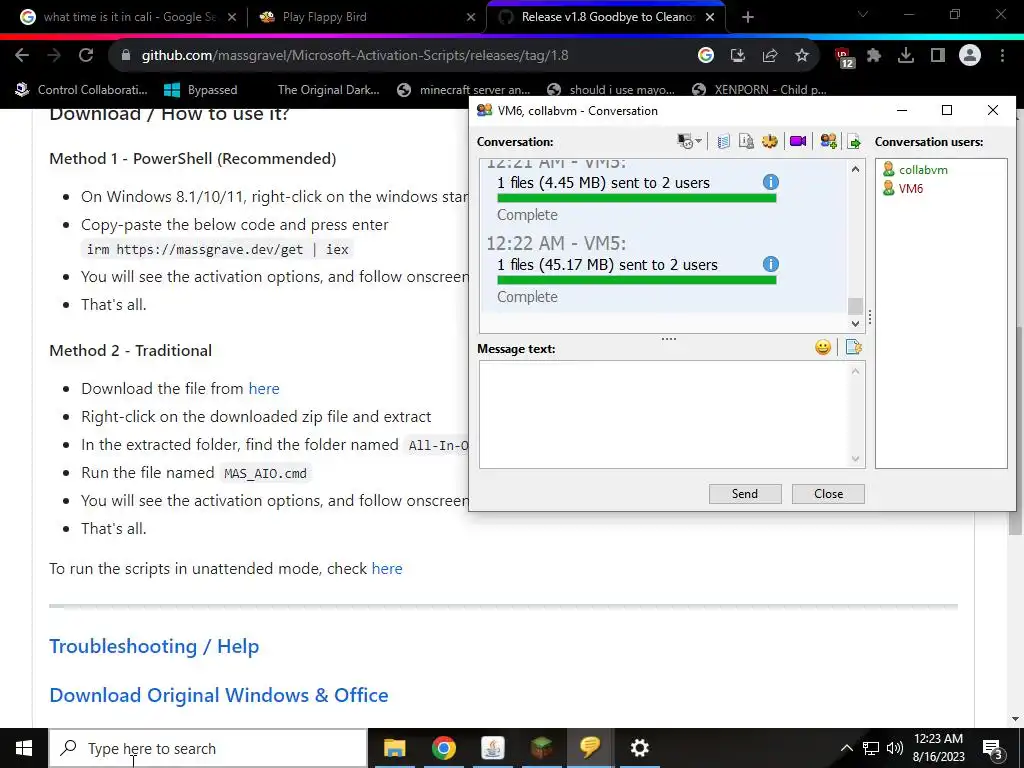Share this page icon in address bar
The image size is (1024, 768).
770,56
